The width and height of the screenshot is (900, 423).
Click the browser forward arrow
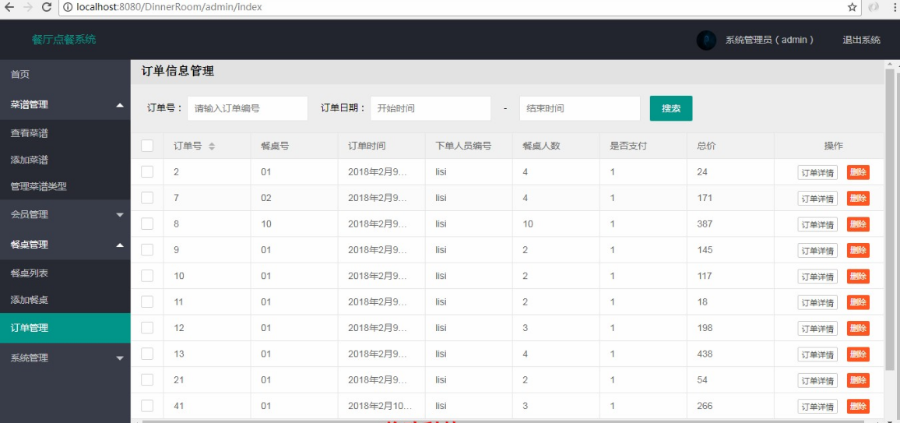point(28,7)
